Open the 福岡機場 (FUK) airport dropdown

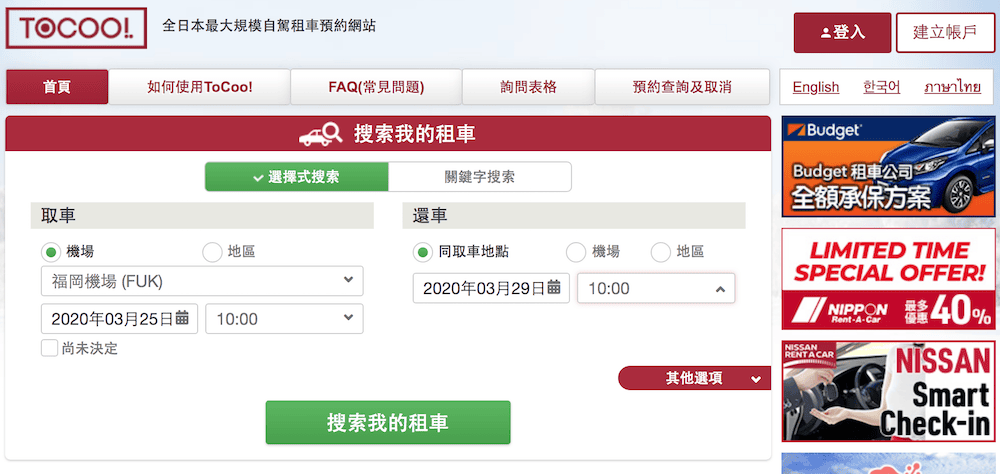tap(202, 281)
